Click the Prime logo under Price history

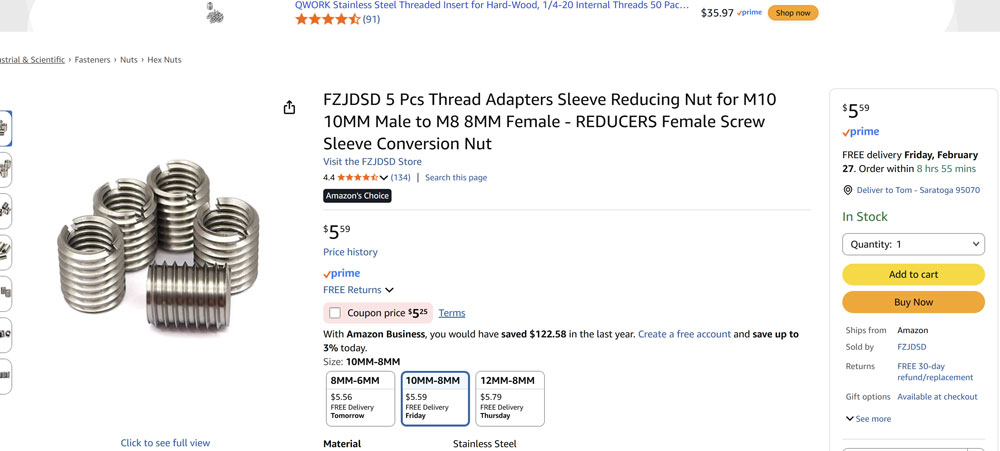(341, 273)
